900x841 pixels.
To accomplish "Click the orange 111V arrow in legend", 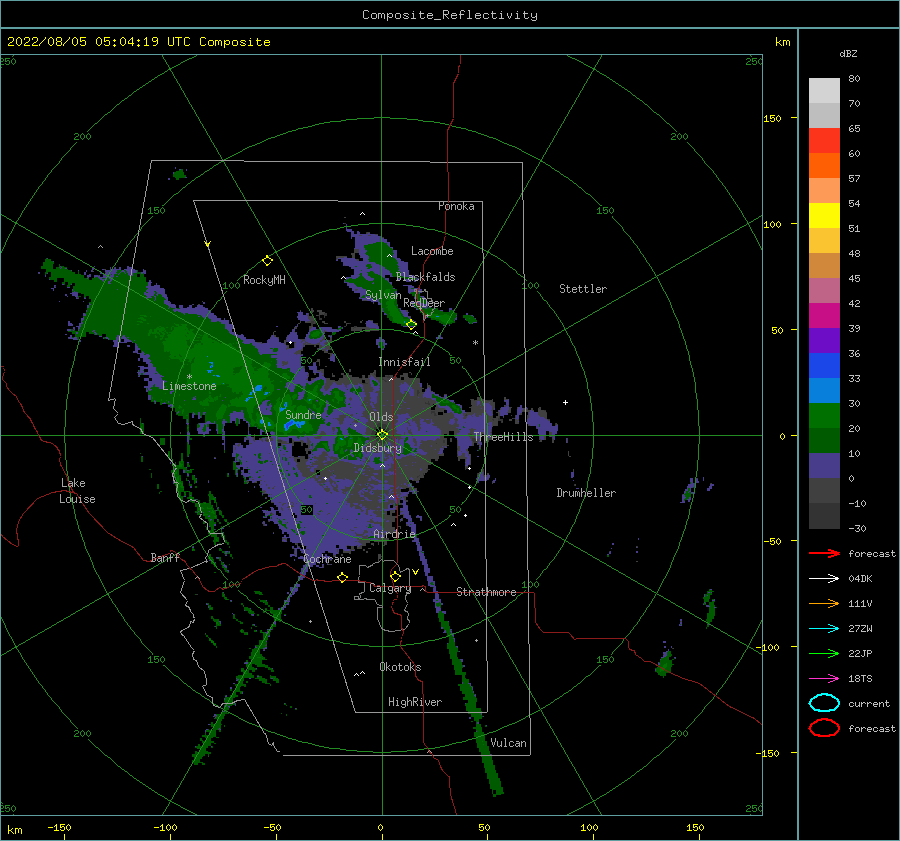I will tap(824, 603).
